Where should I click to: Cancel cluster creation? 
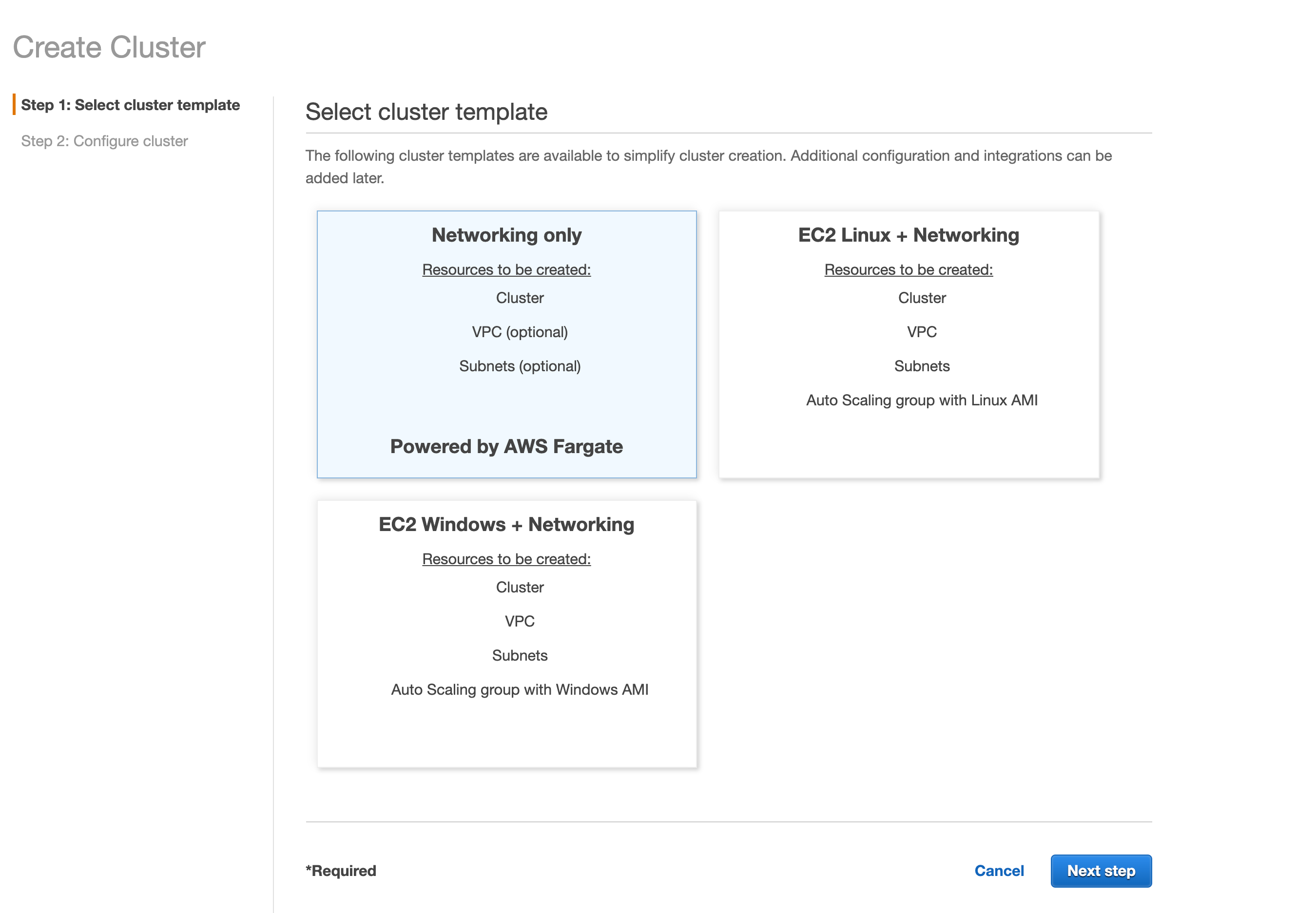998,871
